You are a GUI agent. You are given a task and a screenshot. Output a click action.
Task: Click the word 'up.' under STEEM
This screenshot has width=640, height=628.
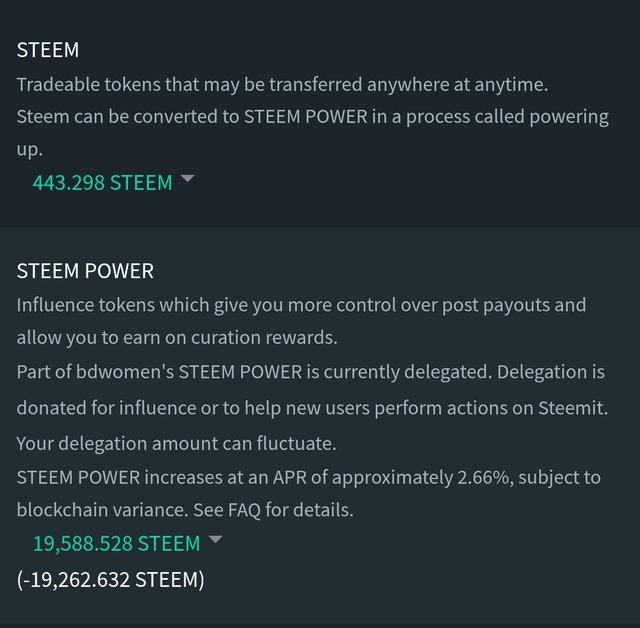[29, 150]
